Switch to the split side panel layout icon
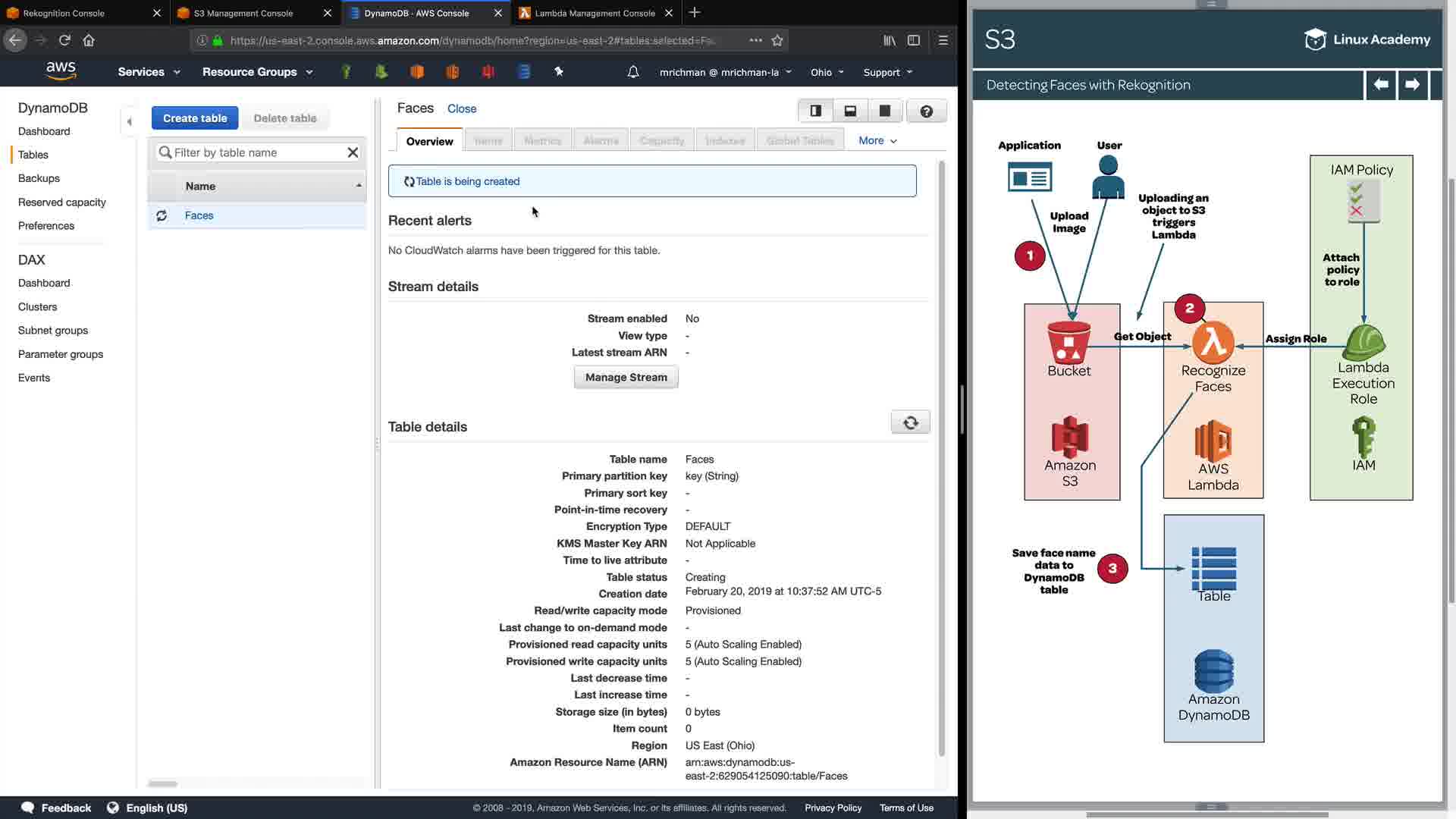Image resolution: width=1456 pixels, height=819 pixels. 816,111
